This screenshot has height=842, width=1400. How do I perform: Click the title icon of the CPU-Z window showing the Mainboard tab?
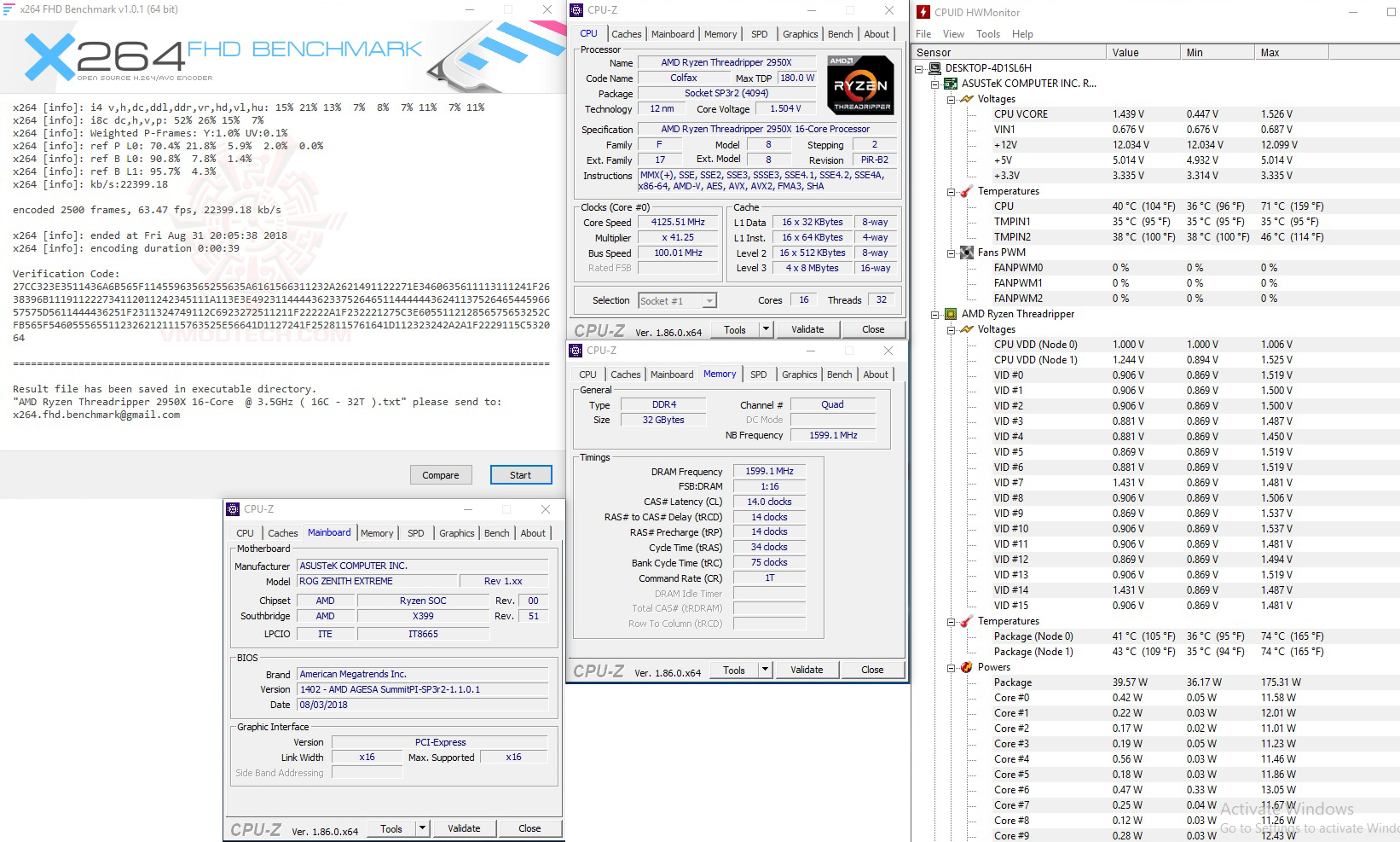(x=233, y=509)
